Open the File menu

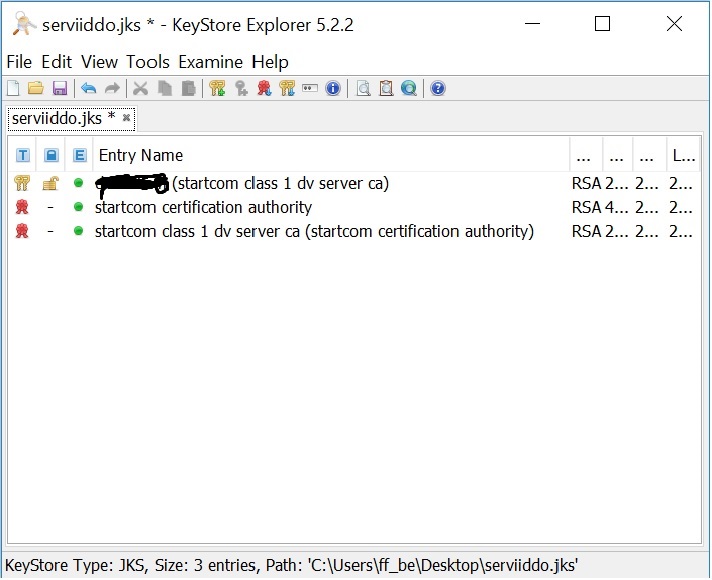(19, 62)
